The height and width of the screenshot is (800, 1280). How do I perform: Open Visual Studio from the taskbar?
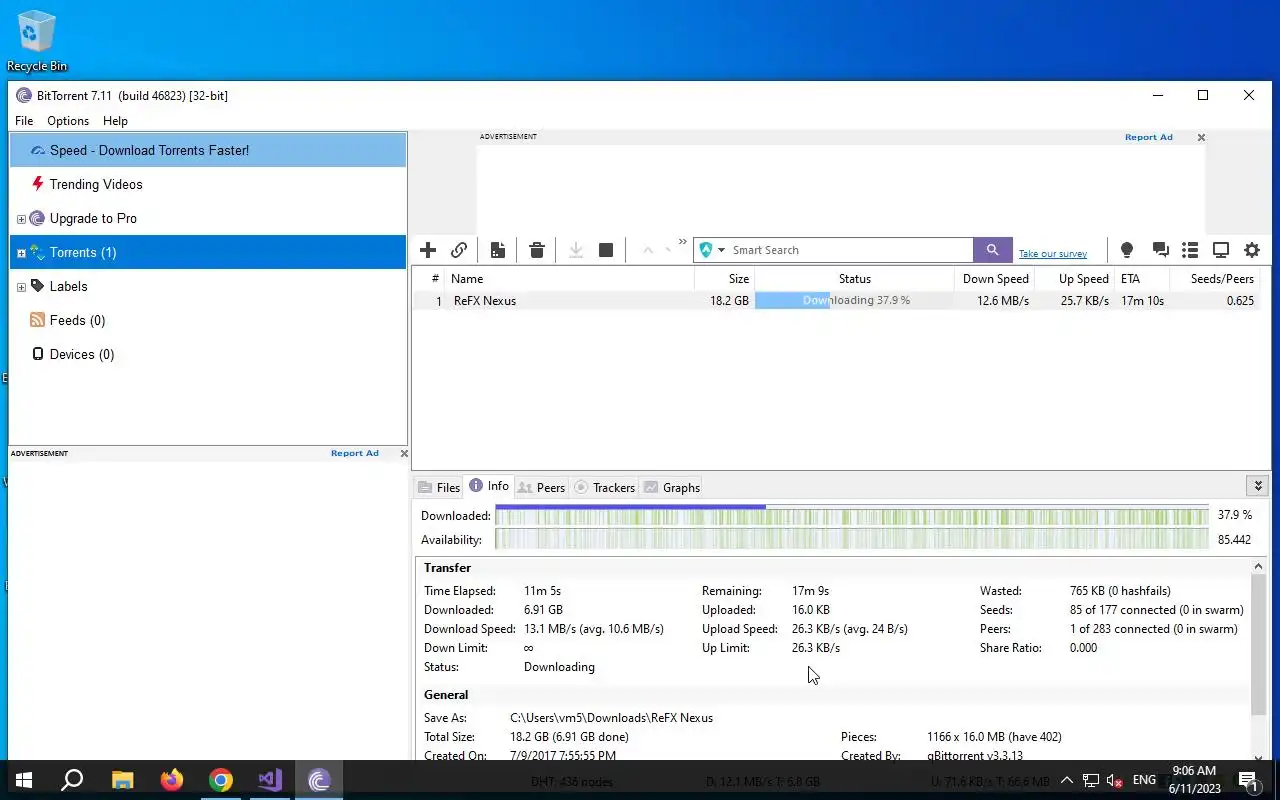[x=269, y=780]
